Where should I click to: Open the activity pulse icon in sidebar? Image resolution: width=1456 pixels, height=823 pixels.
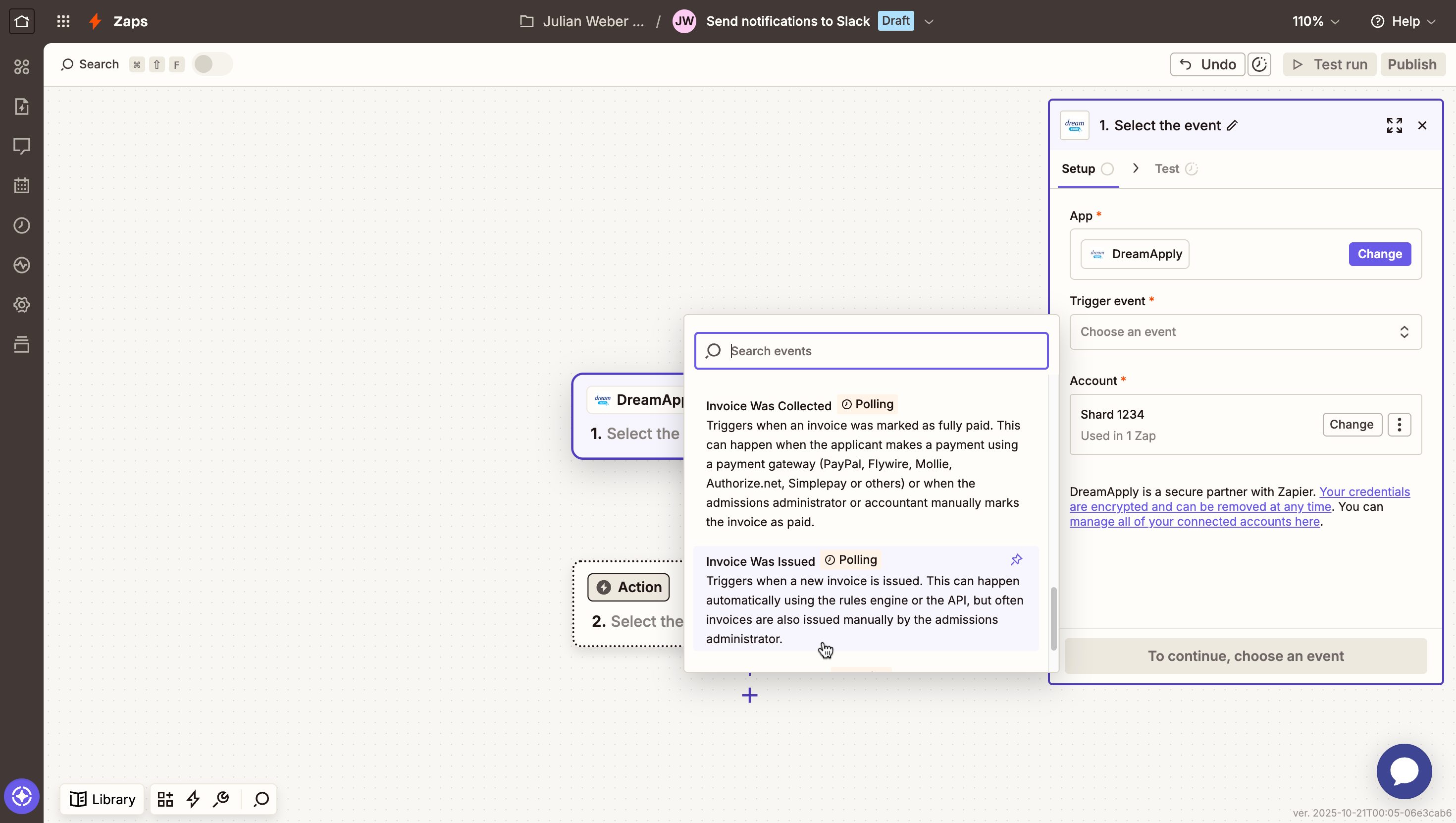tap(21, 265)
